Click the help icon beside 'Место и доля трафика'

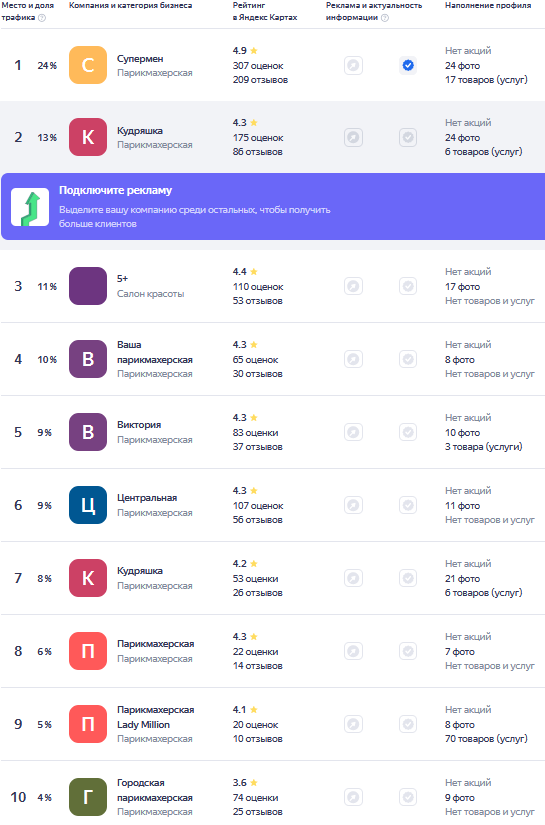coord(42,18)
